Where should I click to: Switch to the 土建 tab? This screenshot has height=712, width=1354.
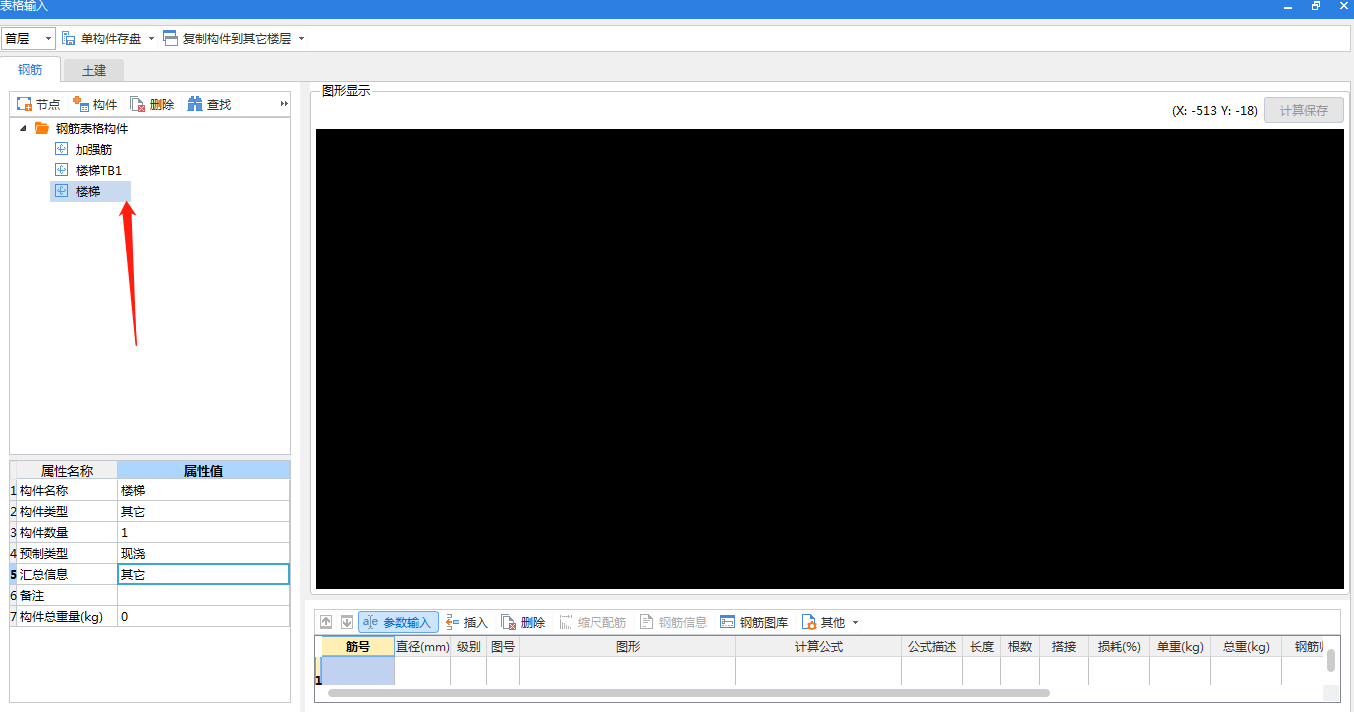tap(94, 71)
